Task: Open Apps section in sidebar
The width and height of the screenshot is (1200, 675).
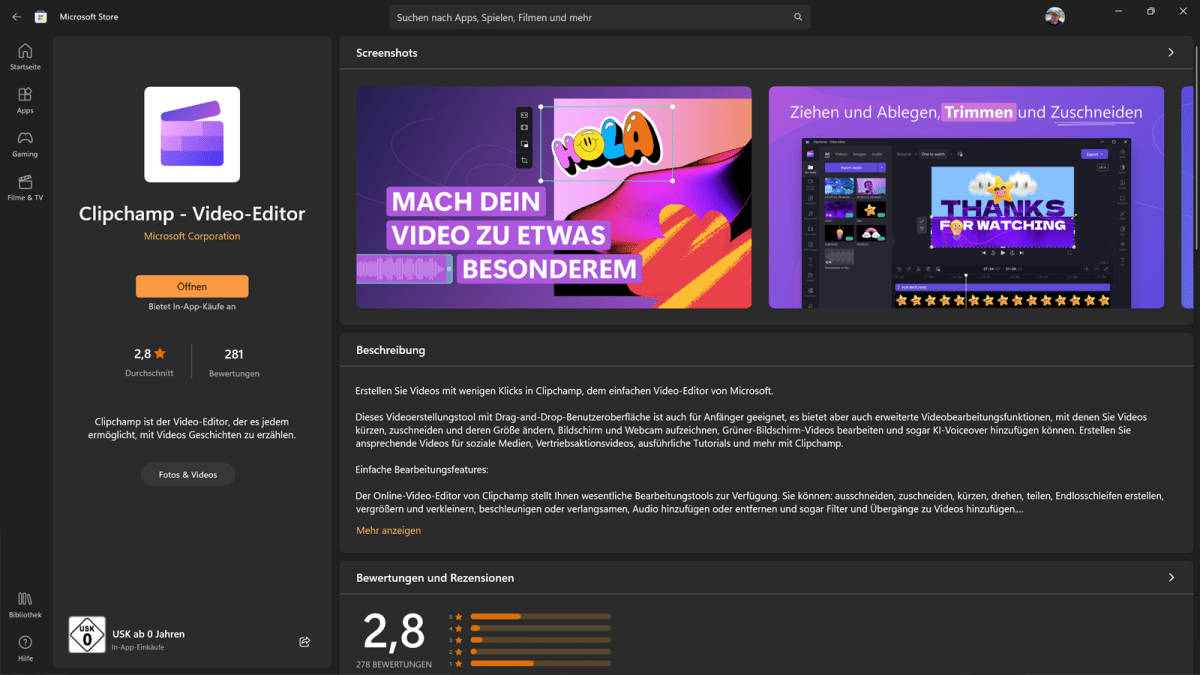Action: [x=25, y=100]
